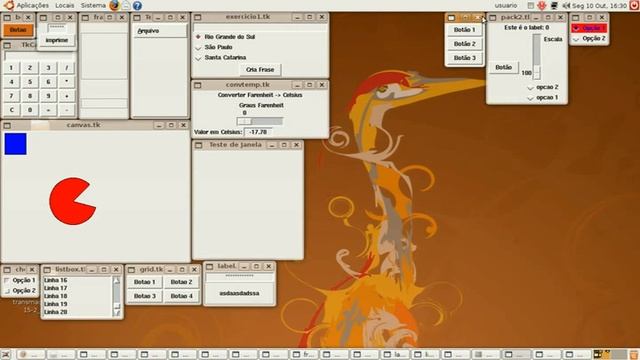Toggle opcao 2 in pack2 window

(x=542, y=87)
